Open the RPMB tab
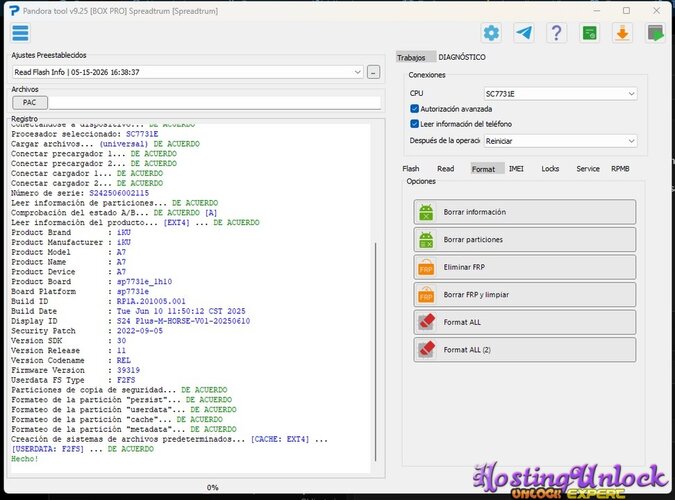The image size is (675, 500). tap(620, 169)
